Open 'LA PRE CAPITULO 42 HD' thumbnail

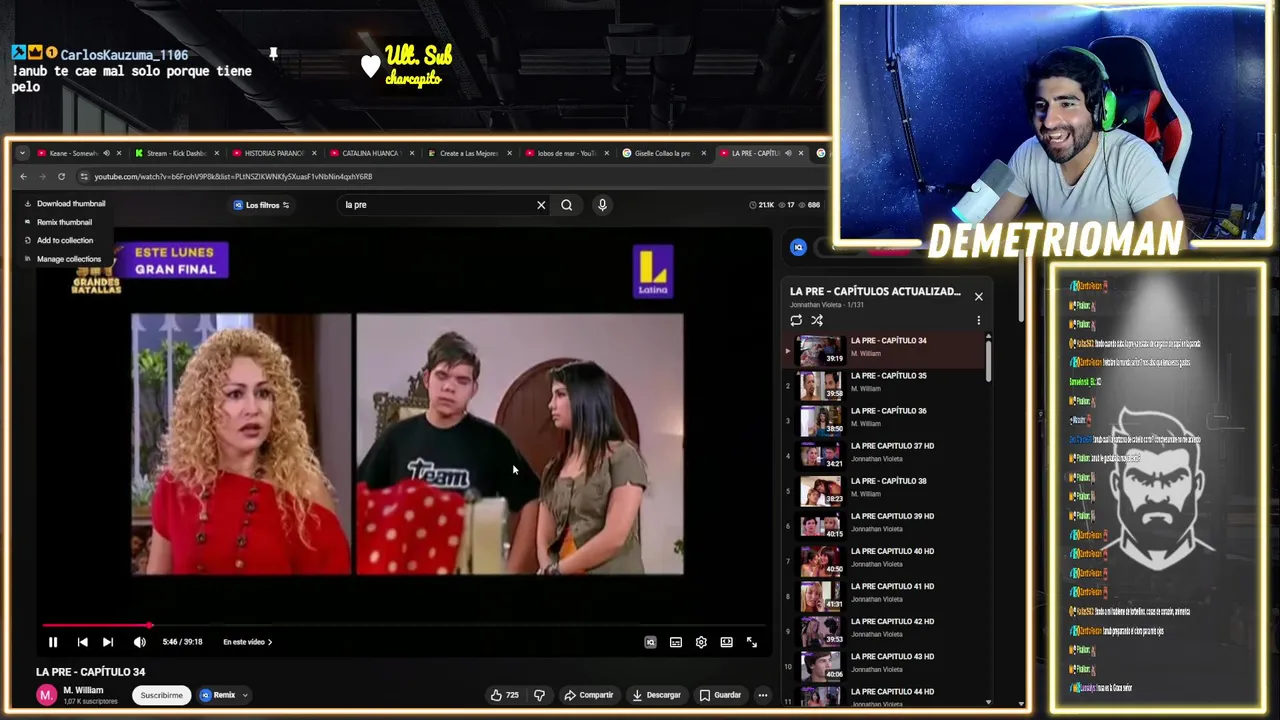pos(821,631)
